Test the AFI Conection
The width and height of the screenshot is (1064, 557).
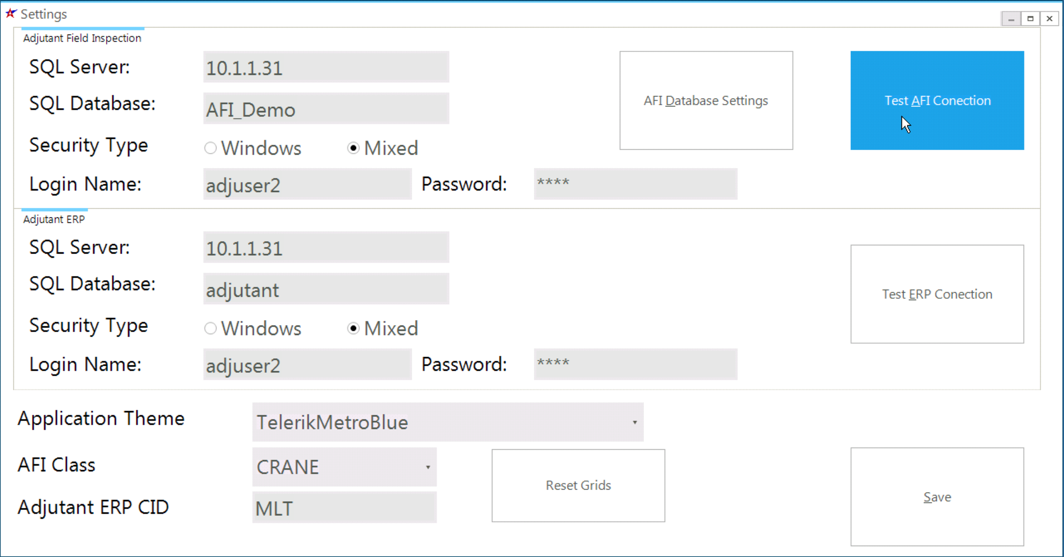point(937,100)
